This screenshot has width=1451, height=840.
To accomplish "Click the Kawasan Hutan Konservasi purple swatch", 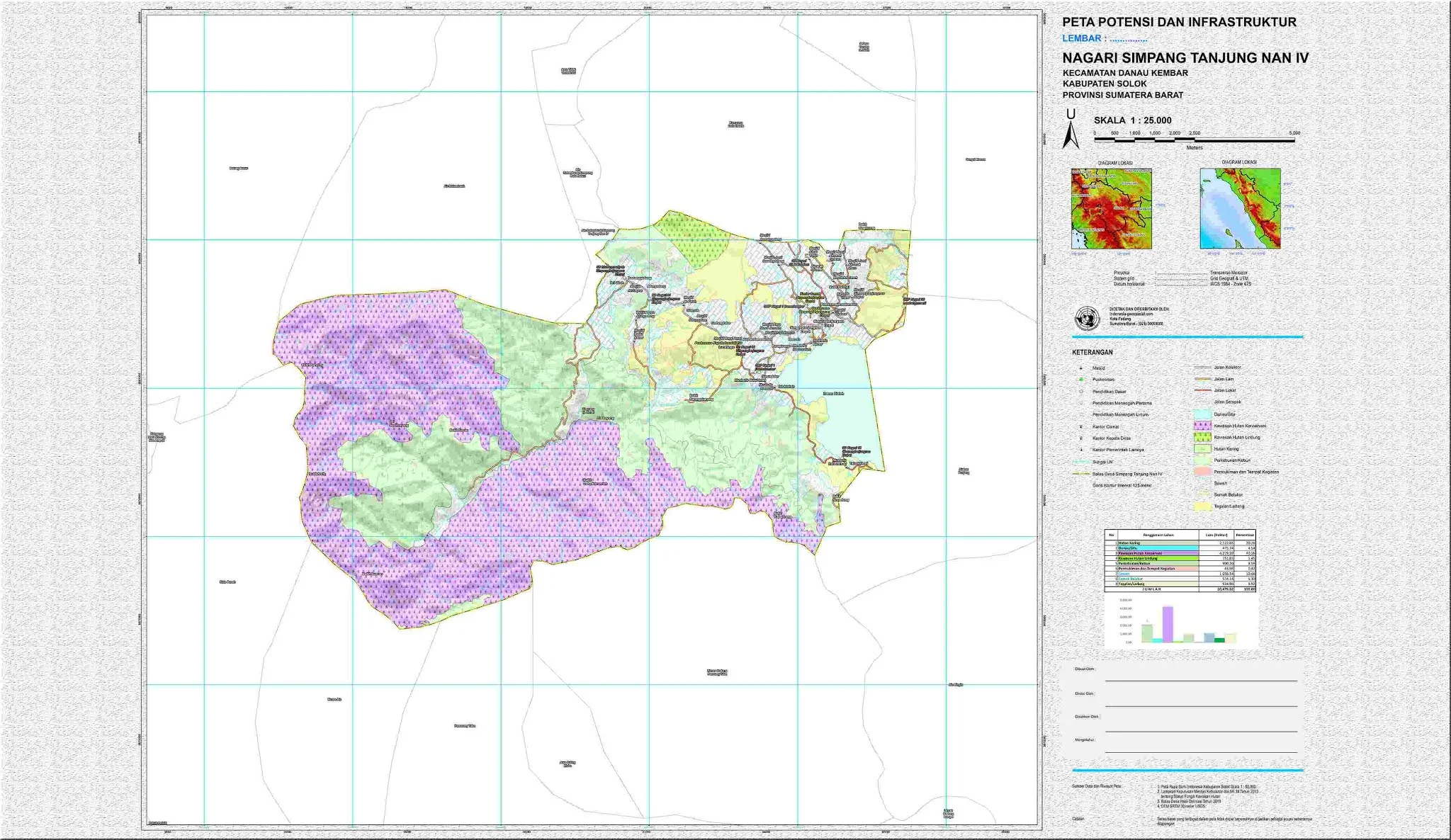I will click(x=1202, y=426).
